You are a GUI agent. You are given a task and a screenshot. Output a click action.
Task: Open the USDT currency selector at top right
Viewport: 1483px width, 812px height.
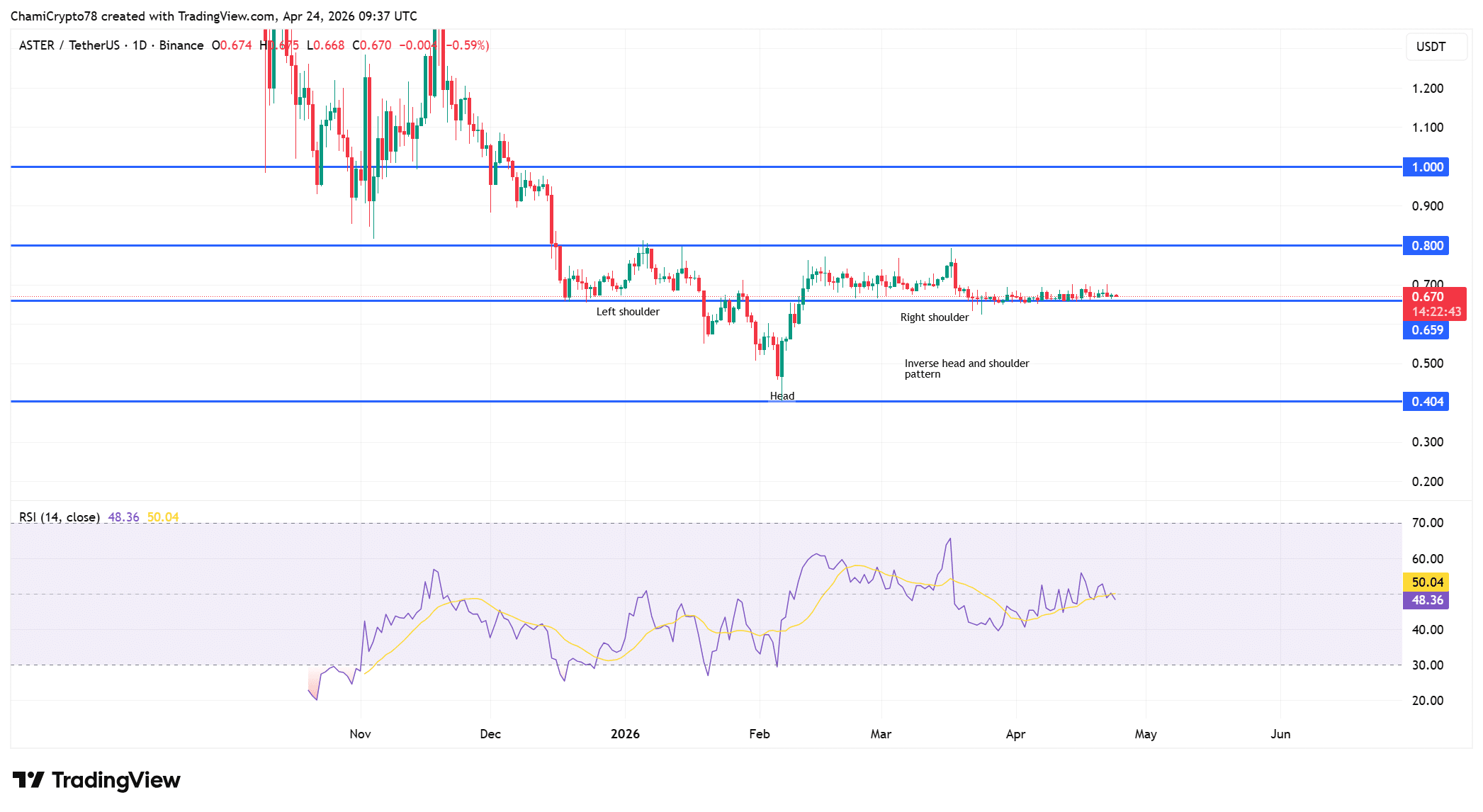(x=1436, y=45)
